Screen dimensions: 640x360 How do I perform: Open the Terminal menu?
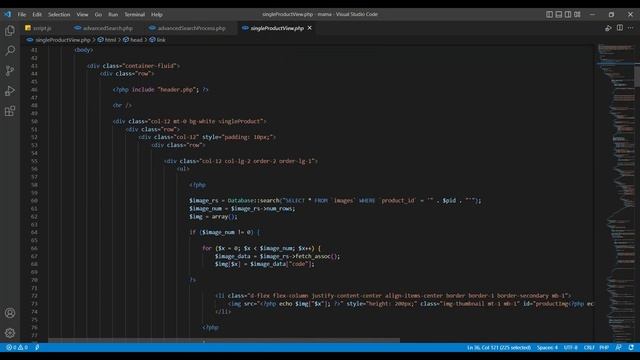[x=135, y=14]
